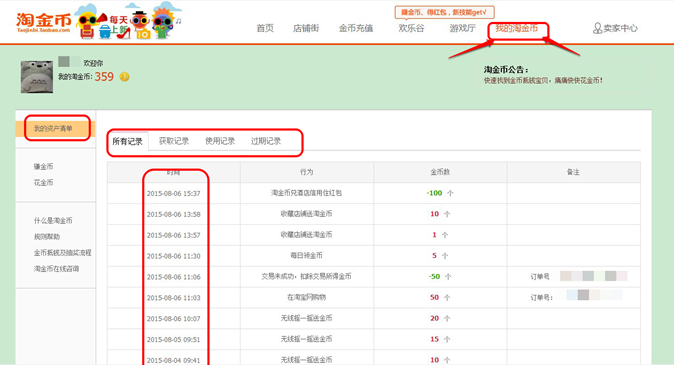The image size is (674, 365).
Task: Click 交易未成功，扣除交易所得金币 entry
Action: click(306, 276)
